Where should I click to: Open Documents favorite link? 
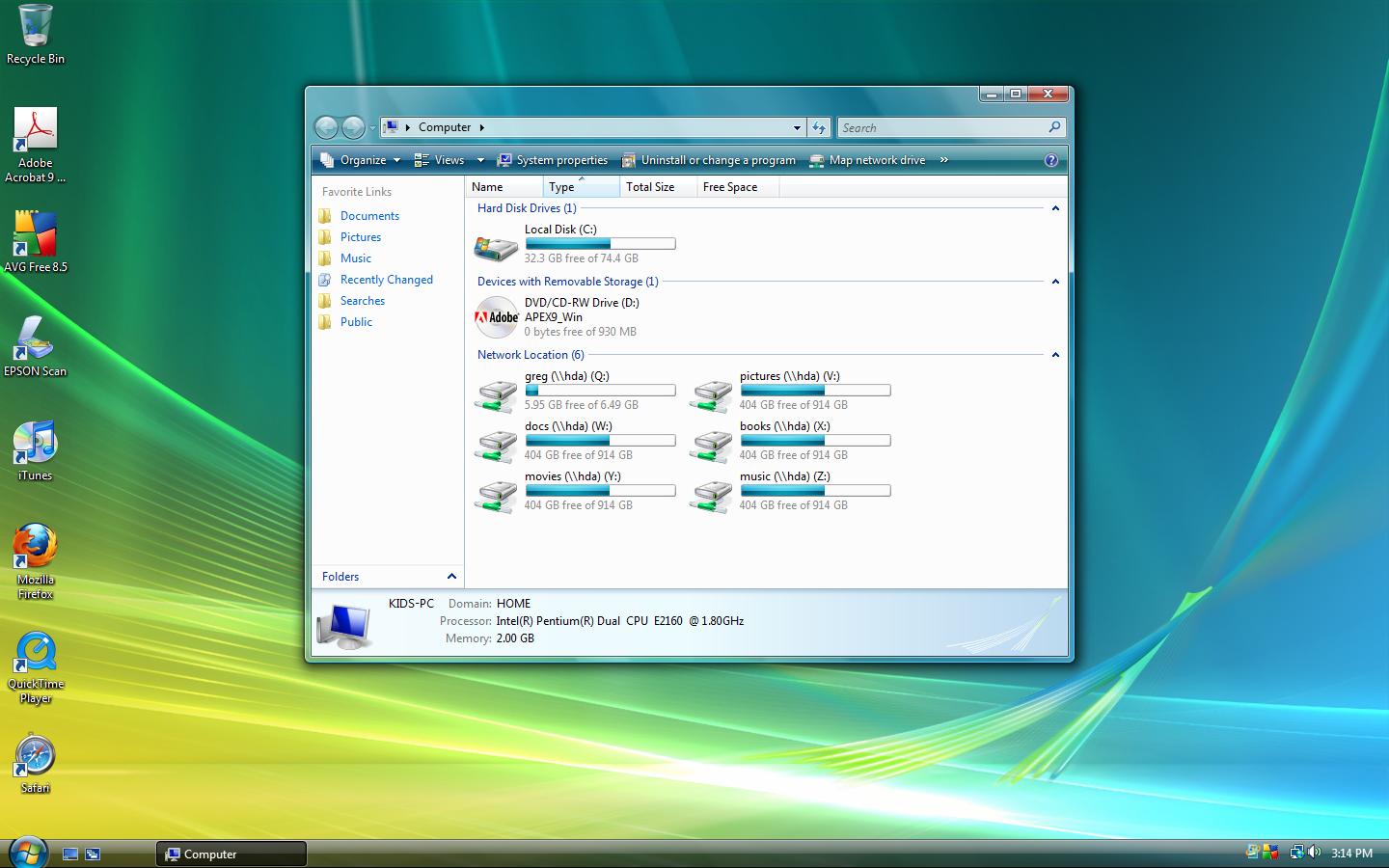point(369,216)
